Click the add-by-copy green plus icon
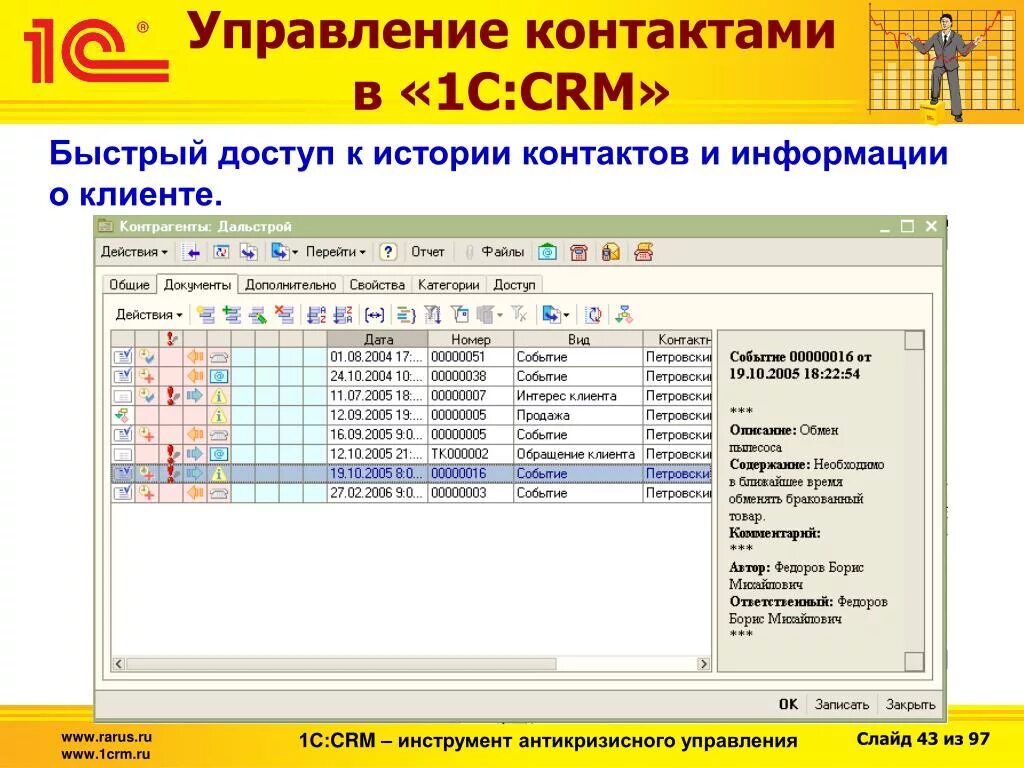The height and width of the screenshot is (768, 1024). tap(231, 315)
